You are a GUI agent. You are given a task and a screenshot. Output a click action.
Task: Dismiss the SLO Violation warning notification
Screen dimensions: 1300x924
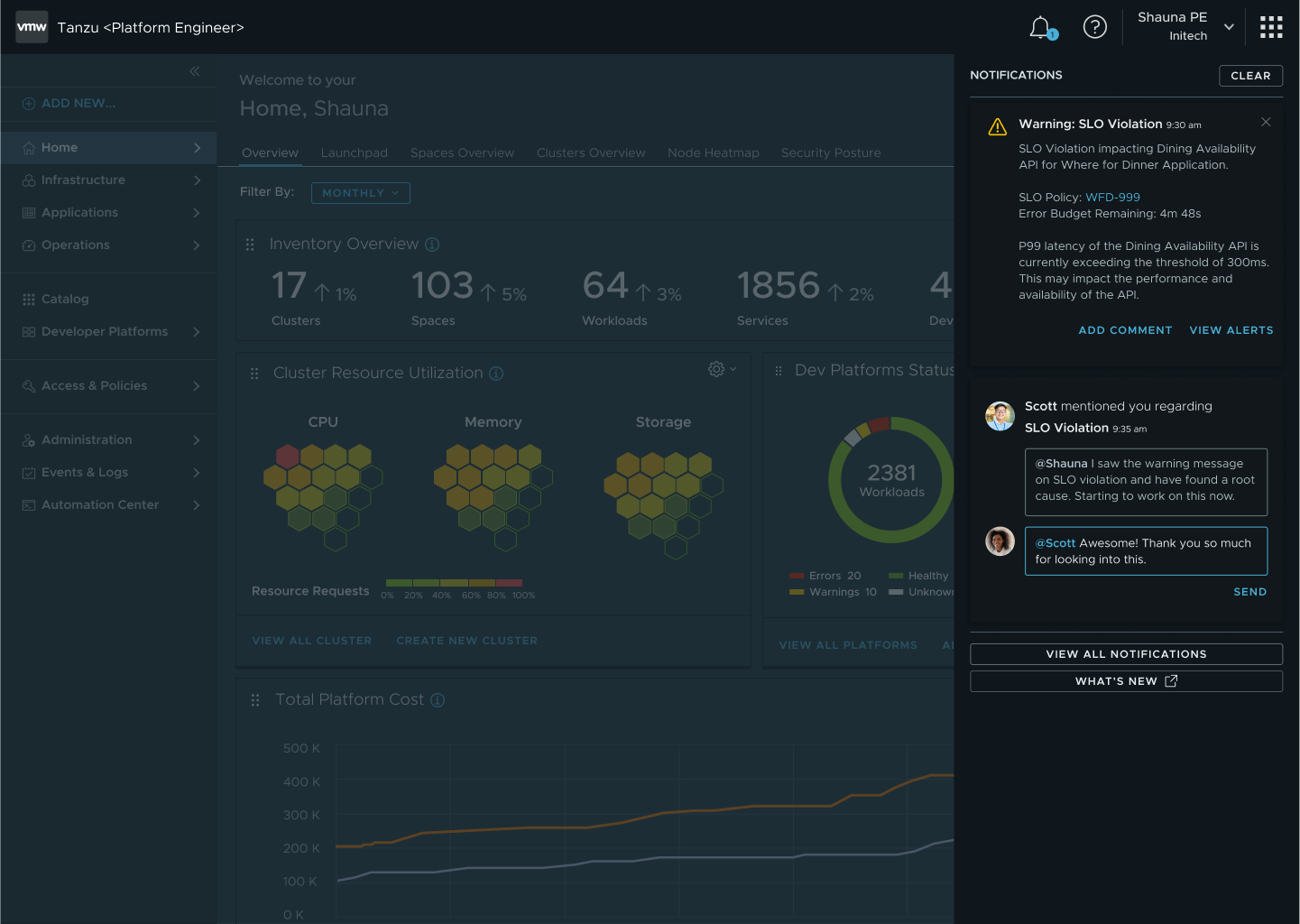[1265, 123]
